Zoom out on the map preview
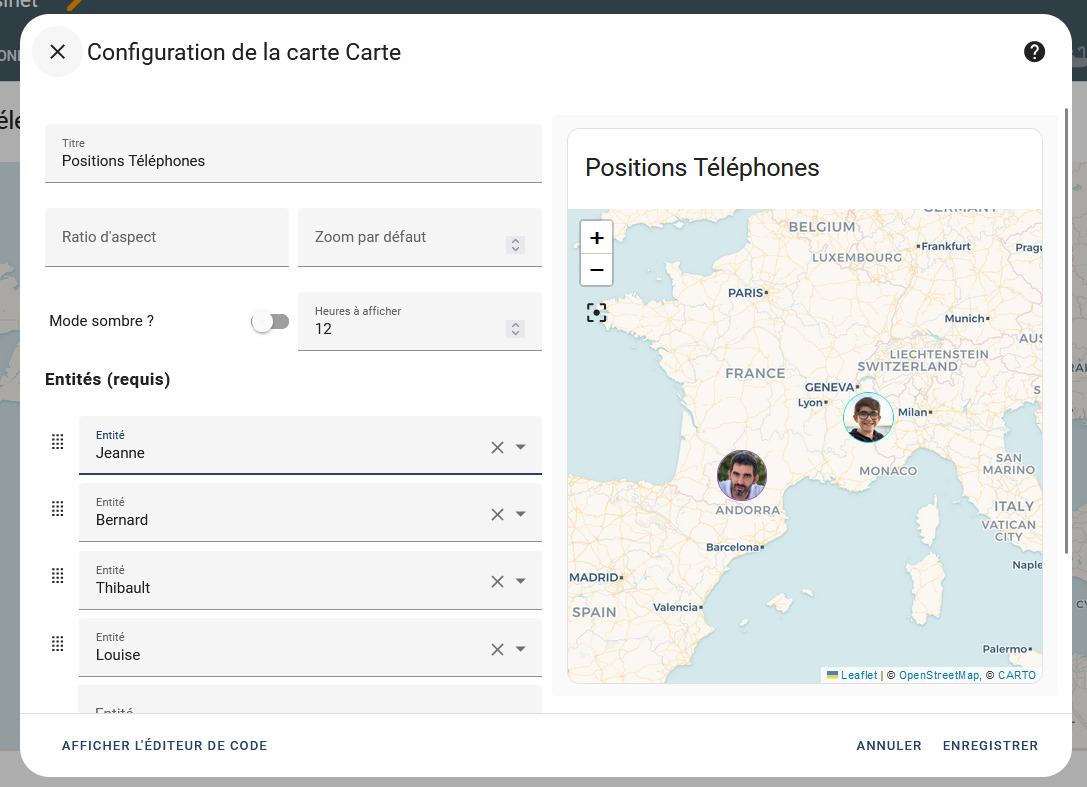 coord(596,270)
